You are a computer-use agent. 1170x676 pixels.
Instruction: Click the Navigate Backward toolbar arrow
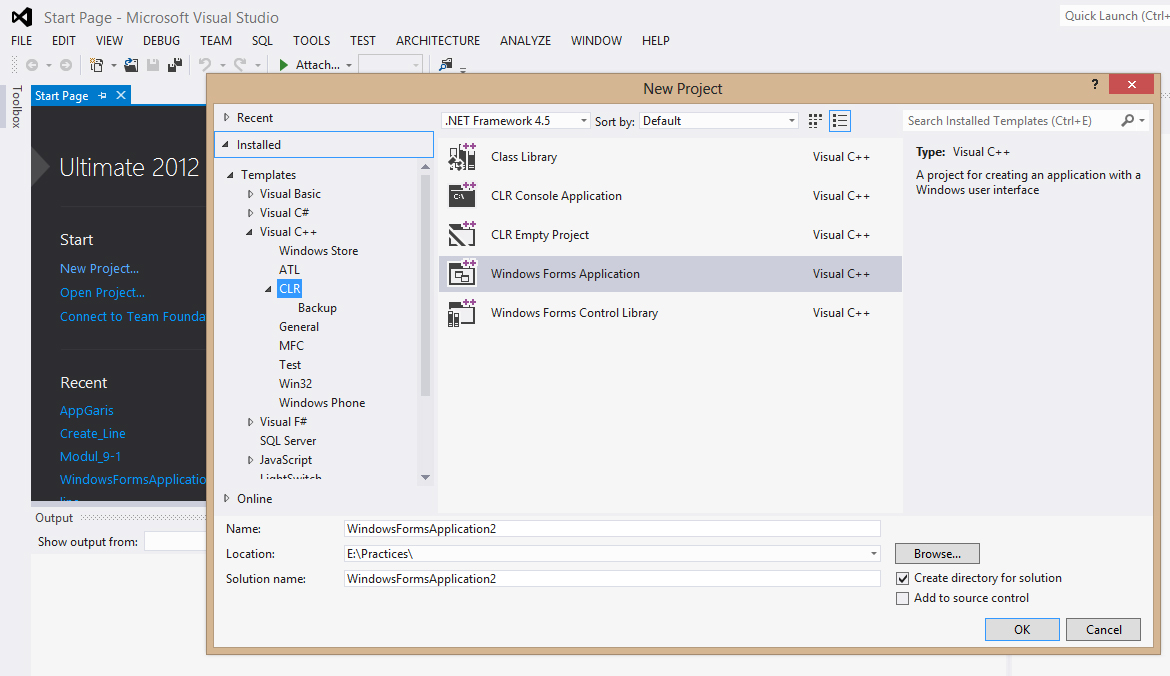[x=32, y=65]
